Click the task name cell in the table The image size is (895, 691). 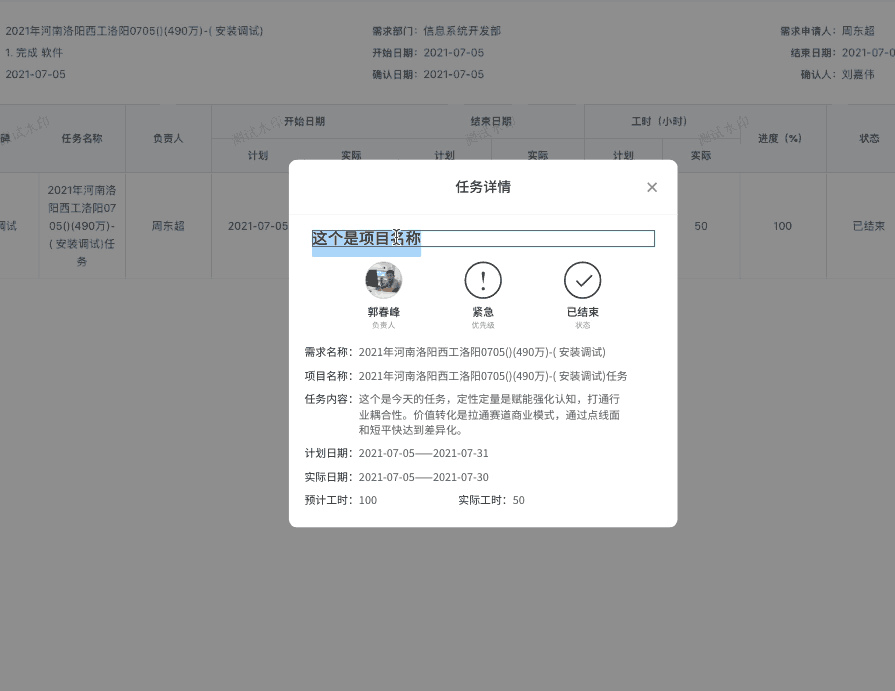click(82, 226)
